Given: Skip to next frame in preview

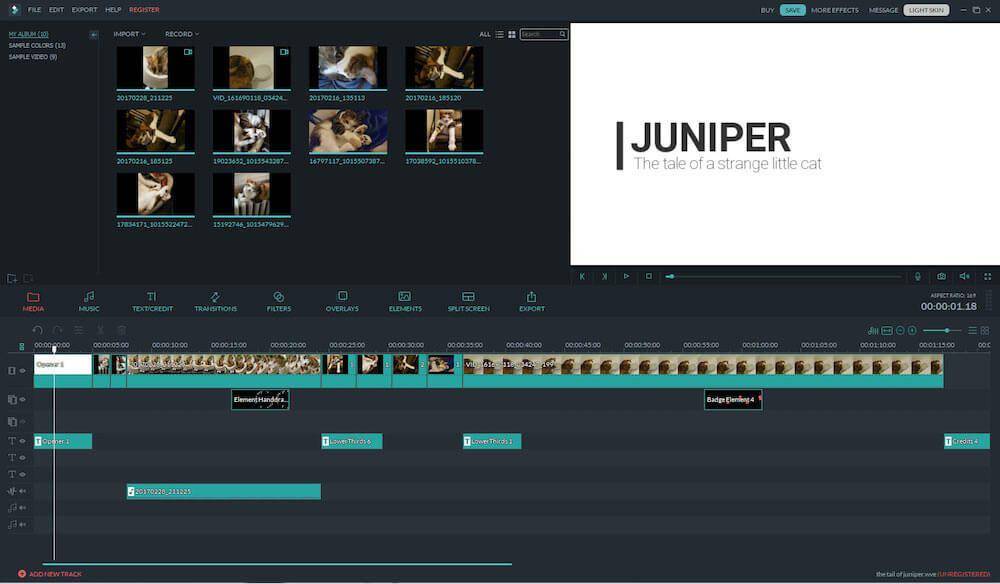Looking at the screenshot, I should 604,277.
